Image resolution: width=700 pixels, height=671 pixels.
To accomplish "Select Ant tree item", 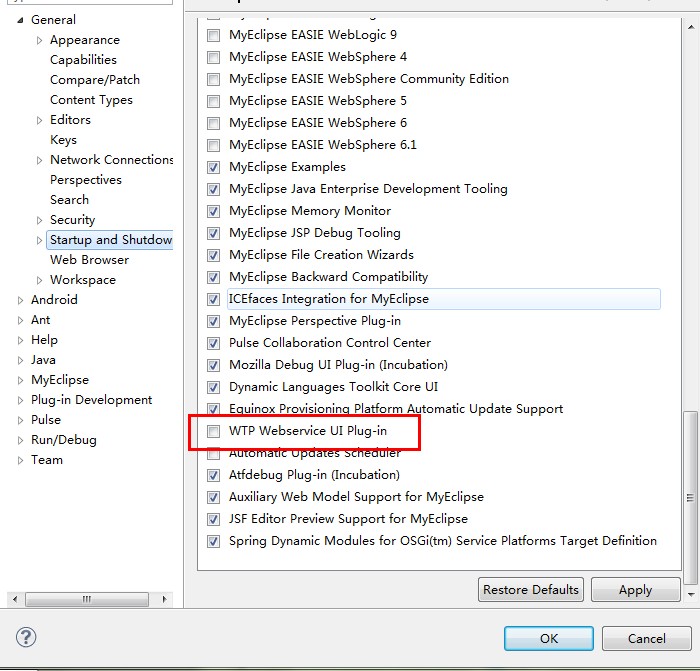I will click(x=40, y=320).
